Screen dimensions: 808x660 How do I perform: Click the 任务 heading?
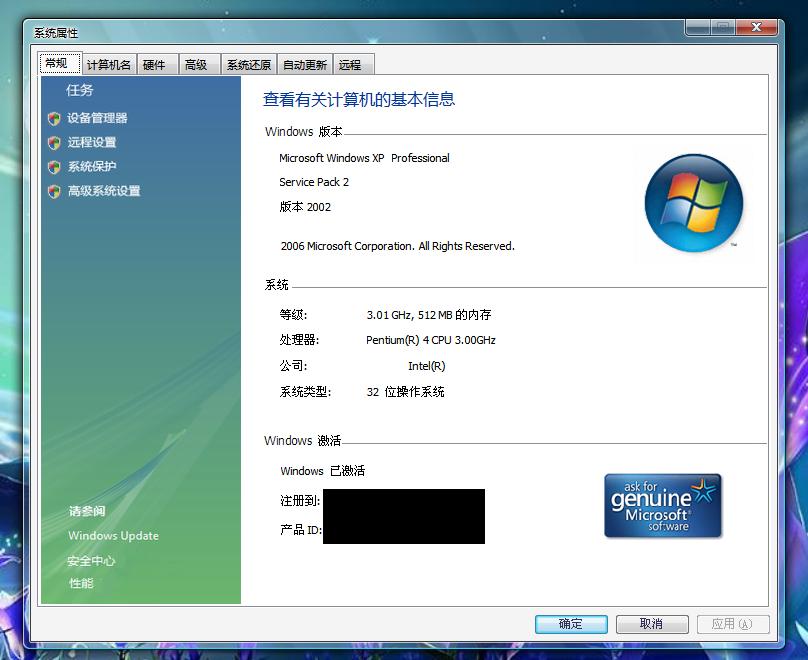79,90
